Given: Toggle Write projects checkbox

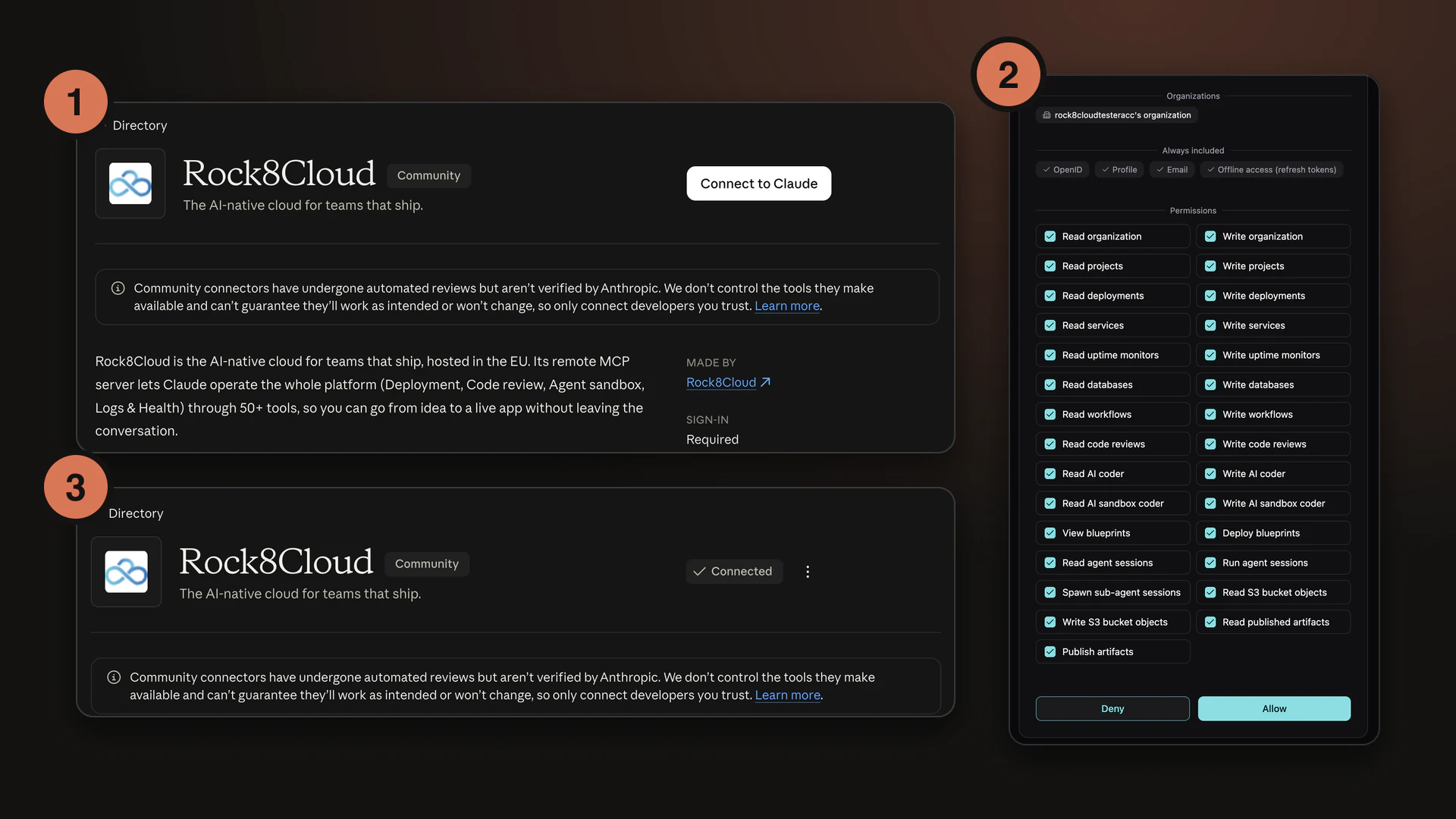Looking at the screenshot, I should pos(1210,266).
